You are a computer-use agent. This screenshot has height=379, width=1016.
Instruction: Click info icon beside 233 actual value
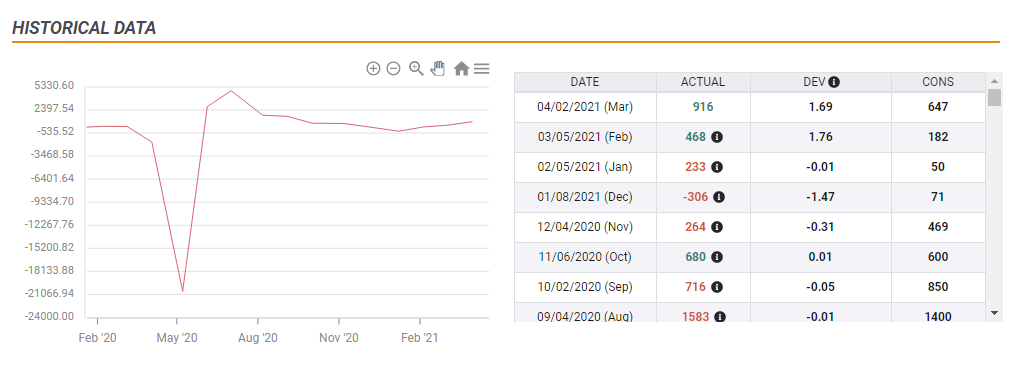tap(717, 167)
